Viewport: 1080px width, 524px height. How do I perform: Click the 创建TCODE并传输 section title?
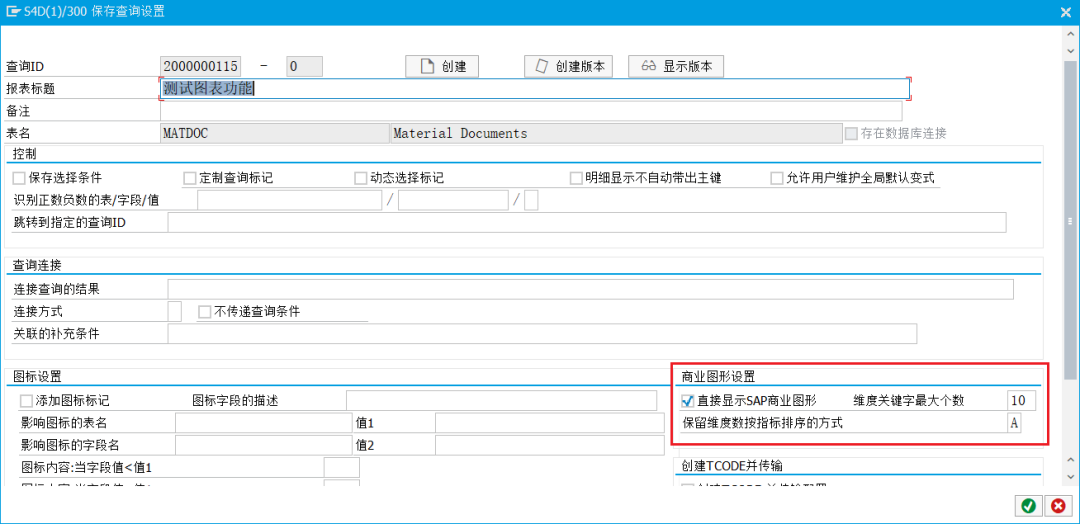click(x=734, y=465)
